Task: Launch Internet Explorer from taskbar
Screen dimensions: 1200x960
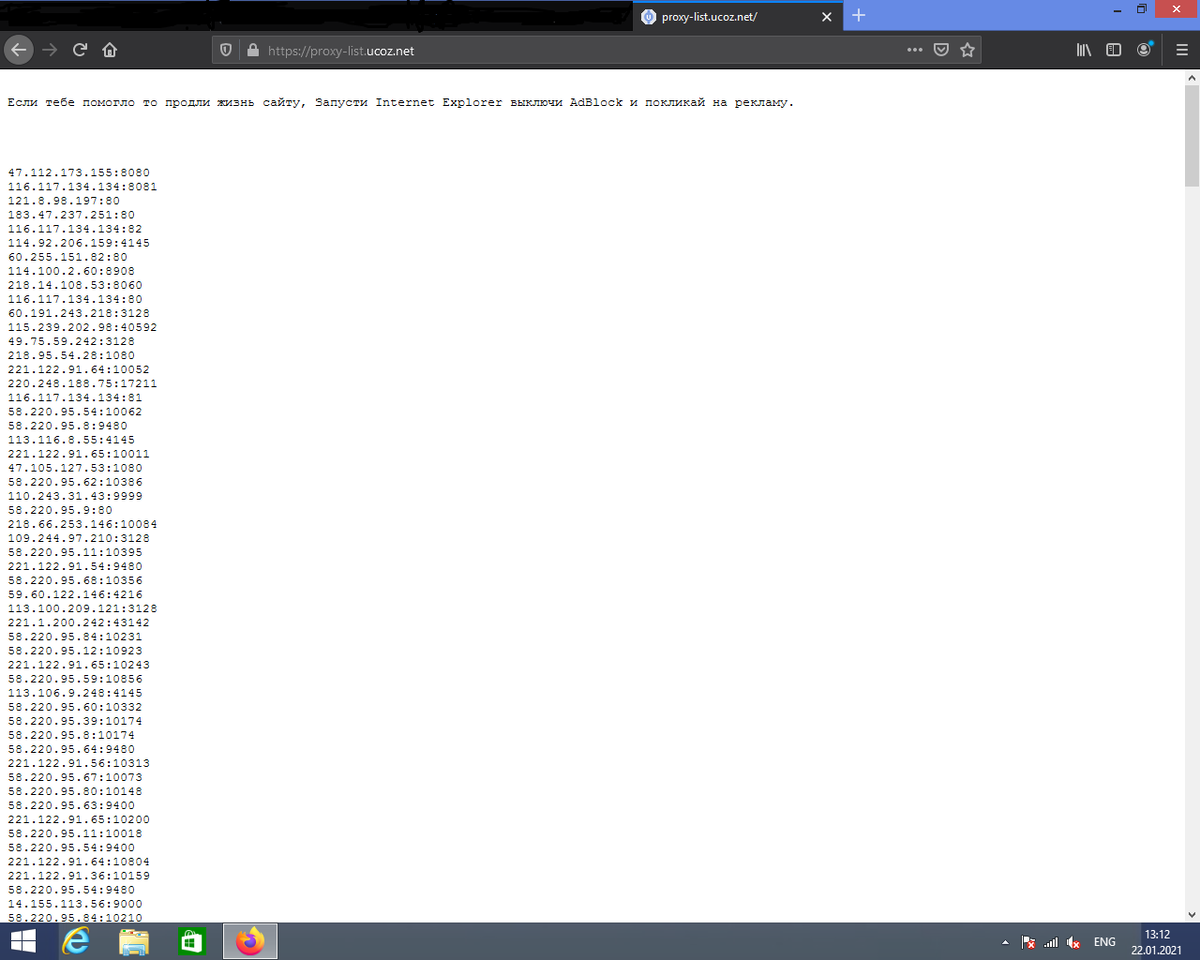Action: pos(76,941)
